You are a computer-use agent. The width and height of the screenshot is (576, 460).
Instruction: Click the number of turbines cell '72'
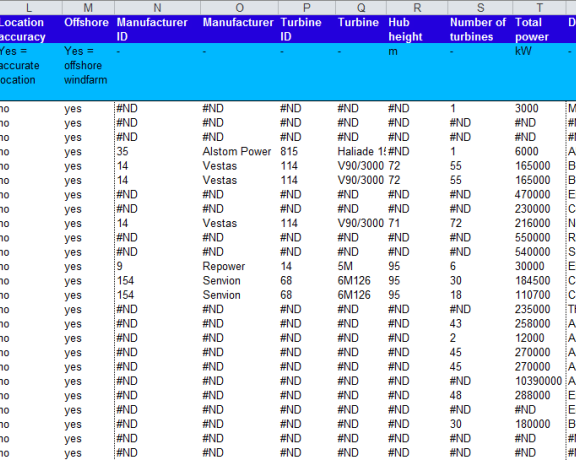pos(480,223)
